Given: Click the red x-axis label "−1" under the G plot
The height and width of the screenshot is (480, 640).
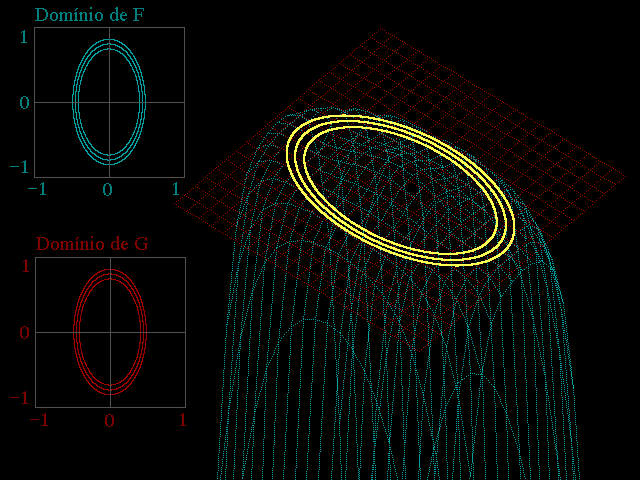Looking at the screenshot, I should [39, 420].
